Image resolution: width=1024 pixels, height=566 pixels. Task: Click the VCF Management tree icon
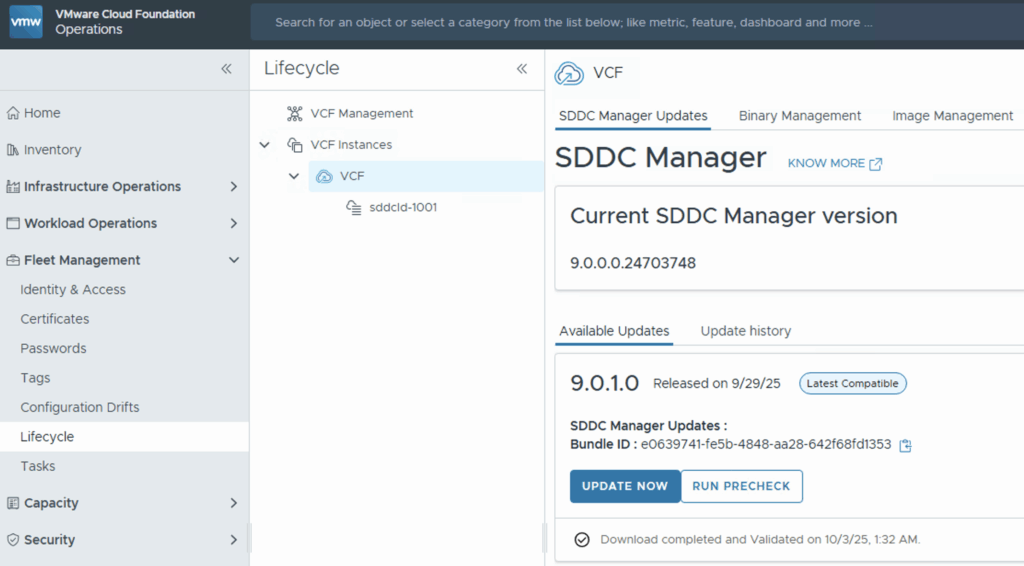294,114
